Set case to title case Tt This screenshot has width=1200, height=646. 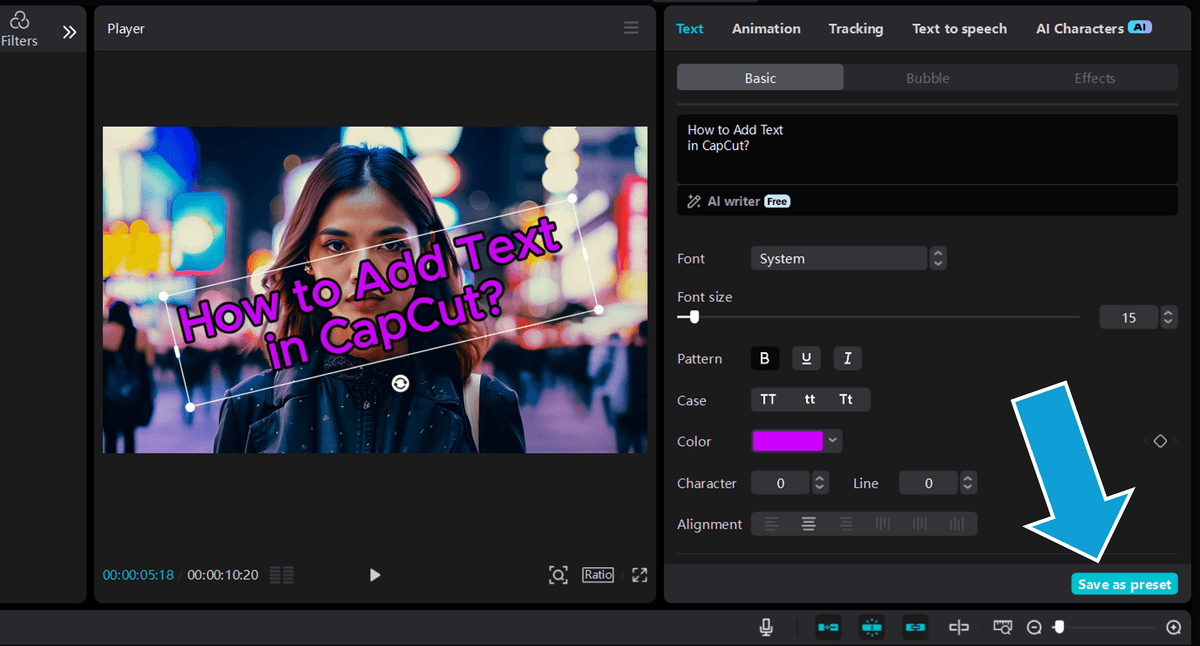[847, 400]
